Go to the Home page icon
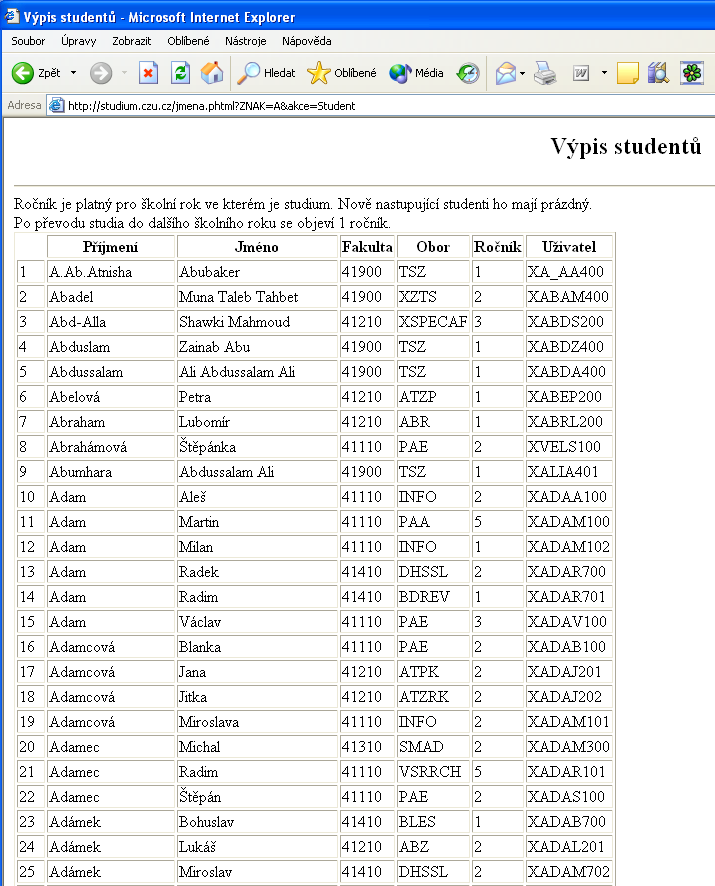 [x=212, y=73]
